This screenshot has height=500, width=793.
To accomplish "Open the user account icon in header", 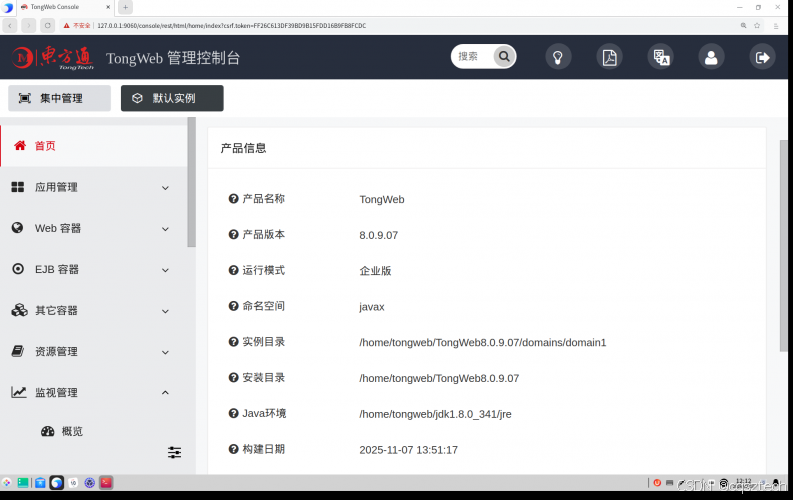I will (x=711, y=57).
